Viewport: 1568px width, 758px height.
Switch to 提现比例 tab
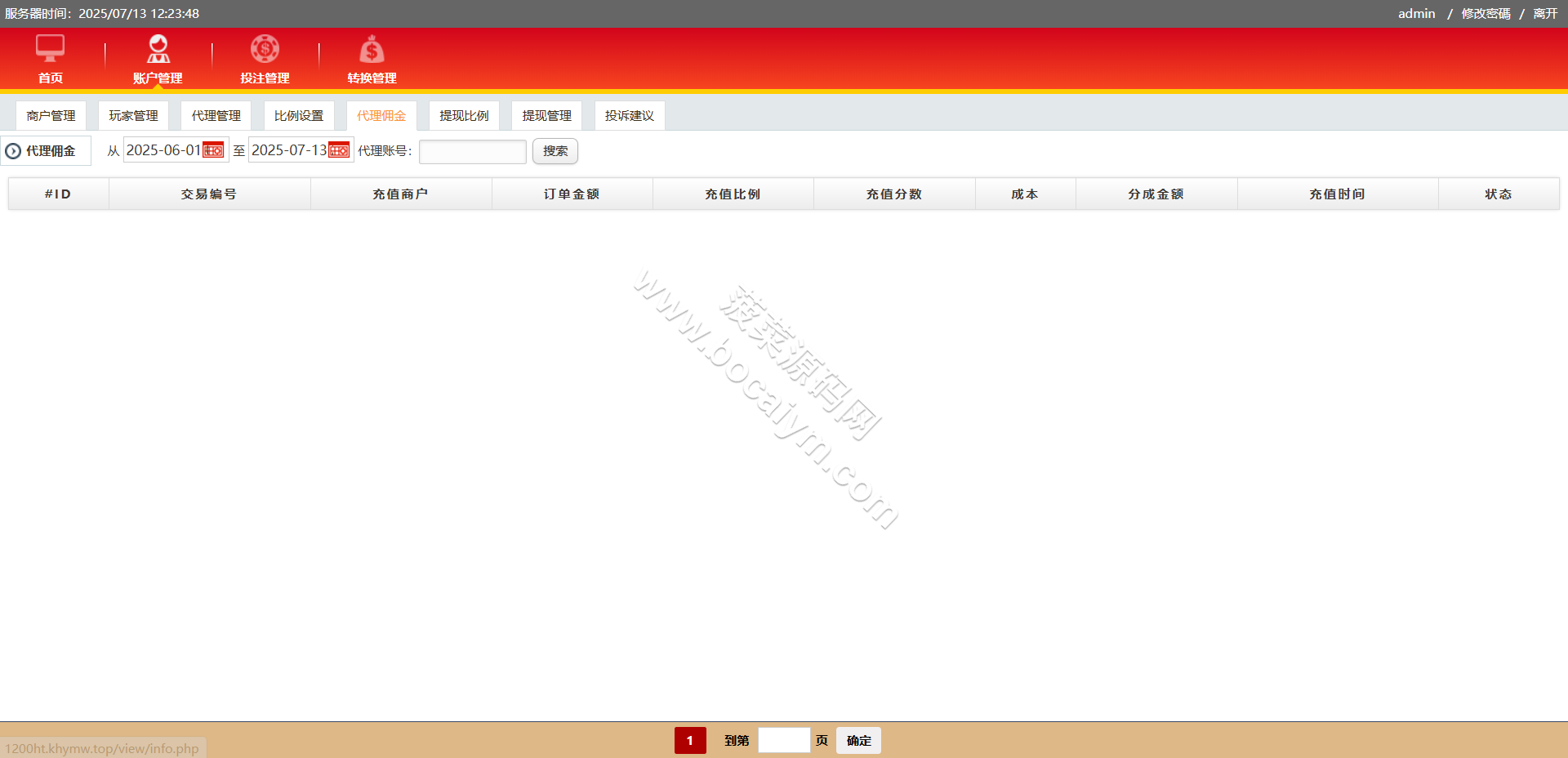pyautogui.click(x=464, y=116)
